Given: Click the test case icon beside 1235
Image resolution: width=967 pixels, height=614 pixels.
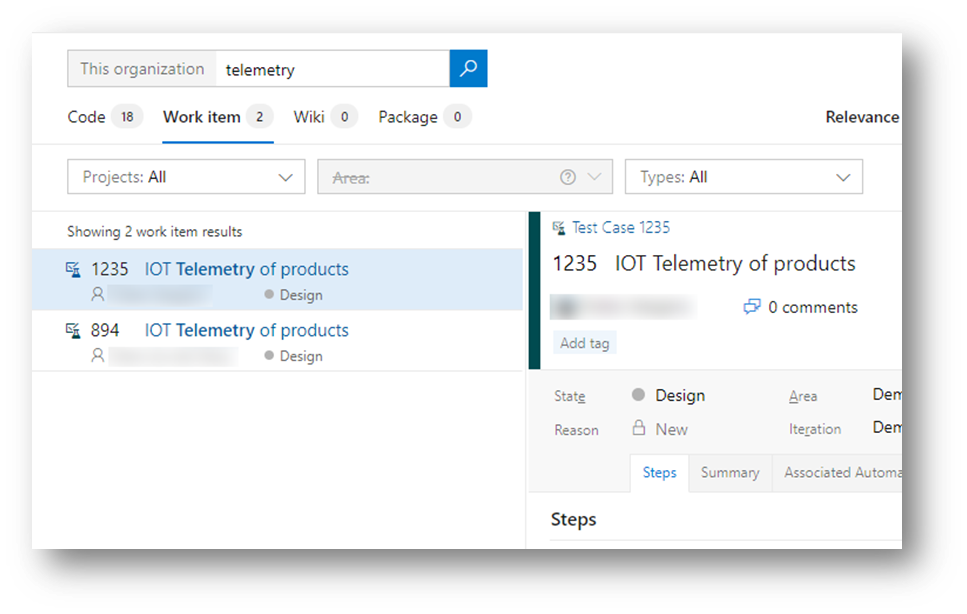Looking at the screenshot, I should click(x=73, y=269).
